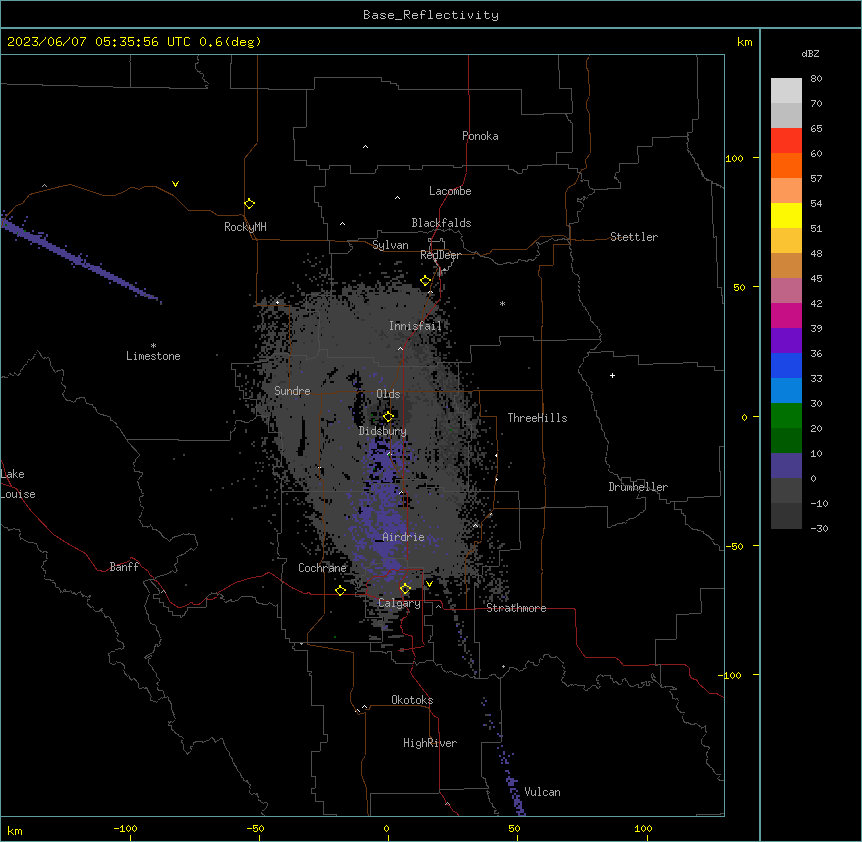
Task: Click the blue 36 dBZ legend swatch
Action: point(786,365)
